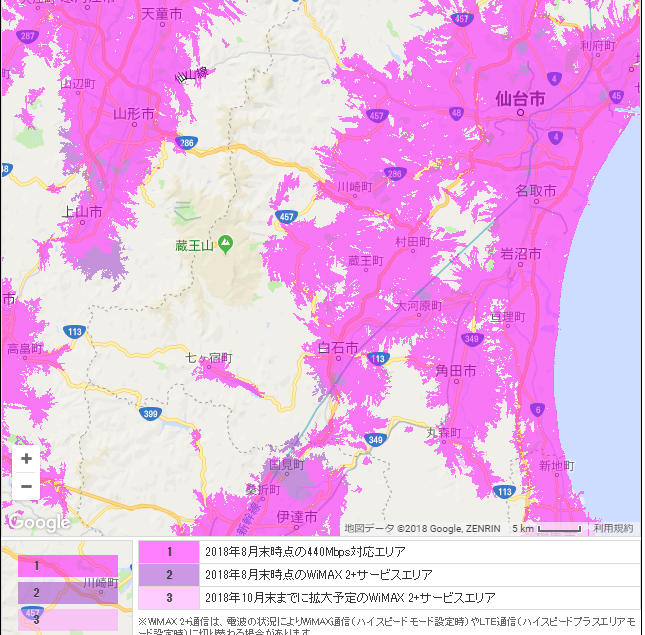Click the 新地町 town label

coord(557,466)
